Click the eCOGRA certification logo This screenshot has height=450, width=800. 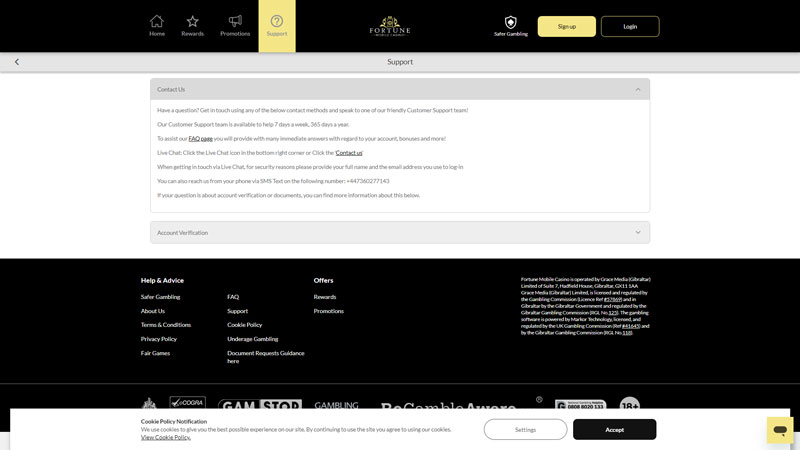coord(188,403)
